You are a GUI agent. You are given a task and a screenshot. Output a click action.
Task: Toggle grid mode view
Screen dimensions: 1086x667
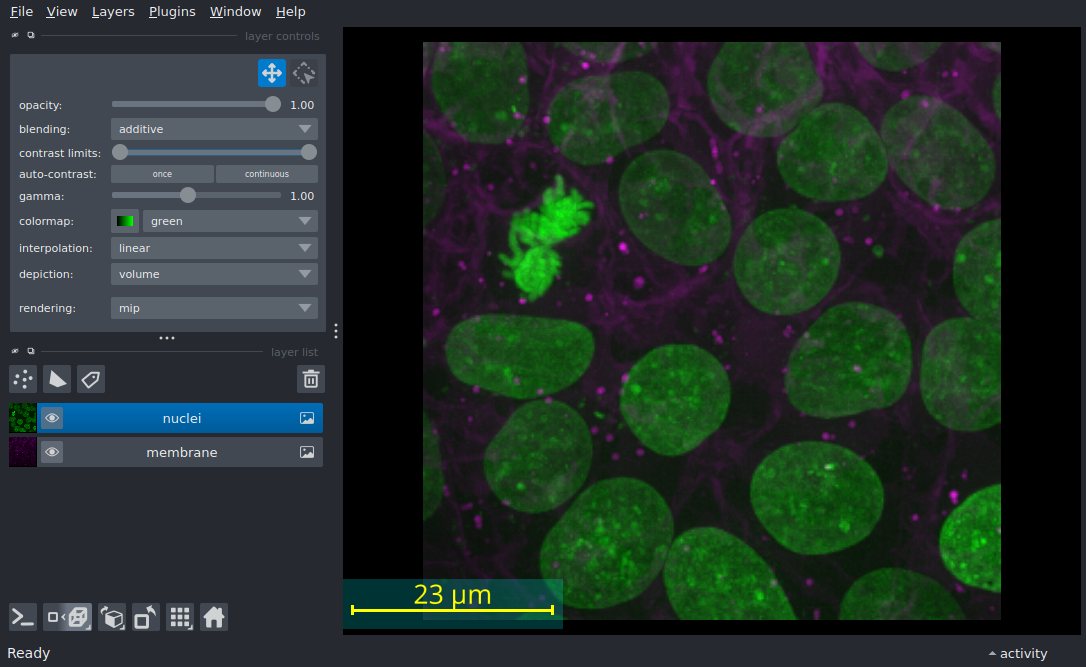click(x=180, y=617)
